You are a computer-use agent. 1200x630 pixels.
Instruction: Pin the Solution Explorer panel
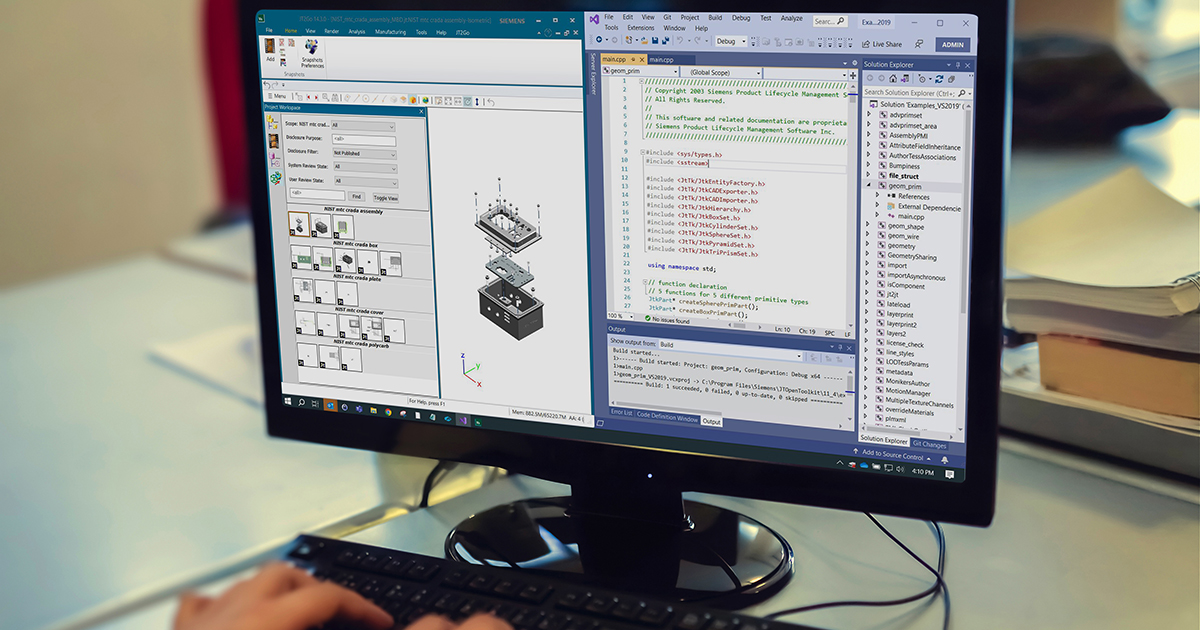point(958,64)
